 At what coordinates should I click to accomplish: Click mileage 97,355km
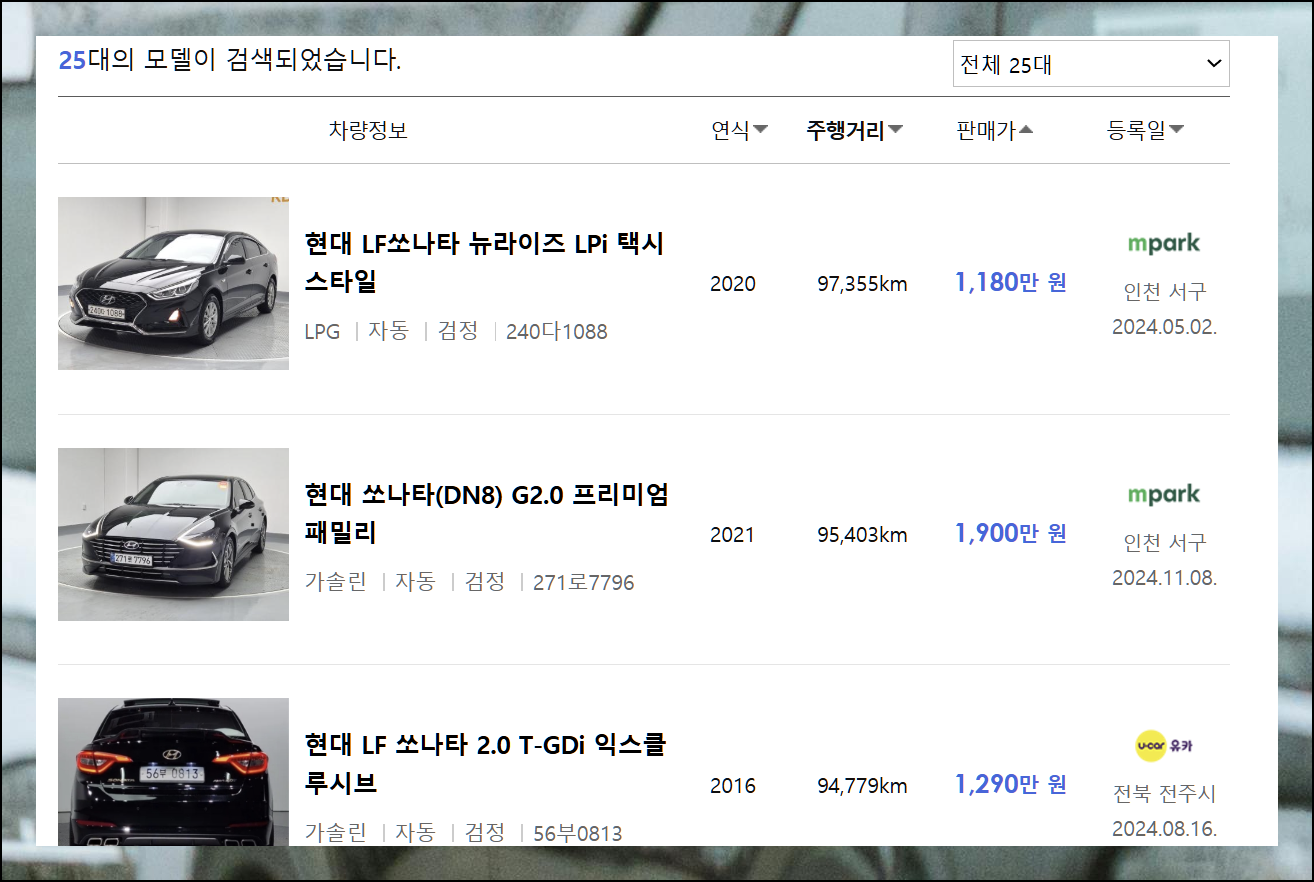[862, 284]
